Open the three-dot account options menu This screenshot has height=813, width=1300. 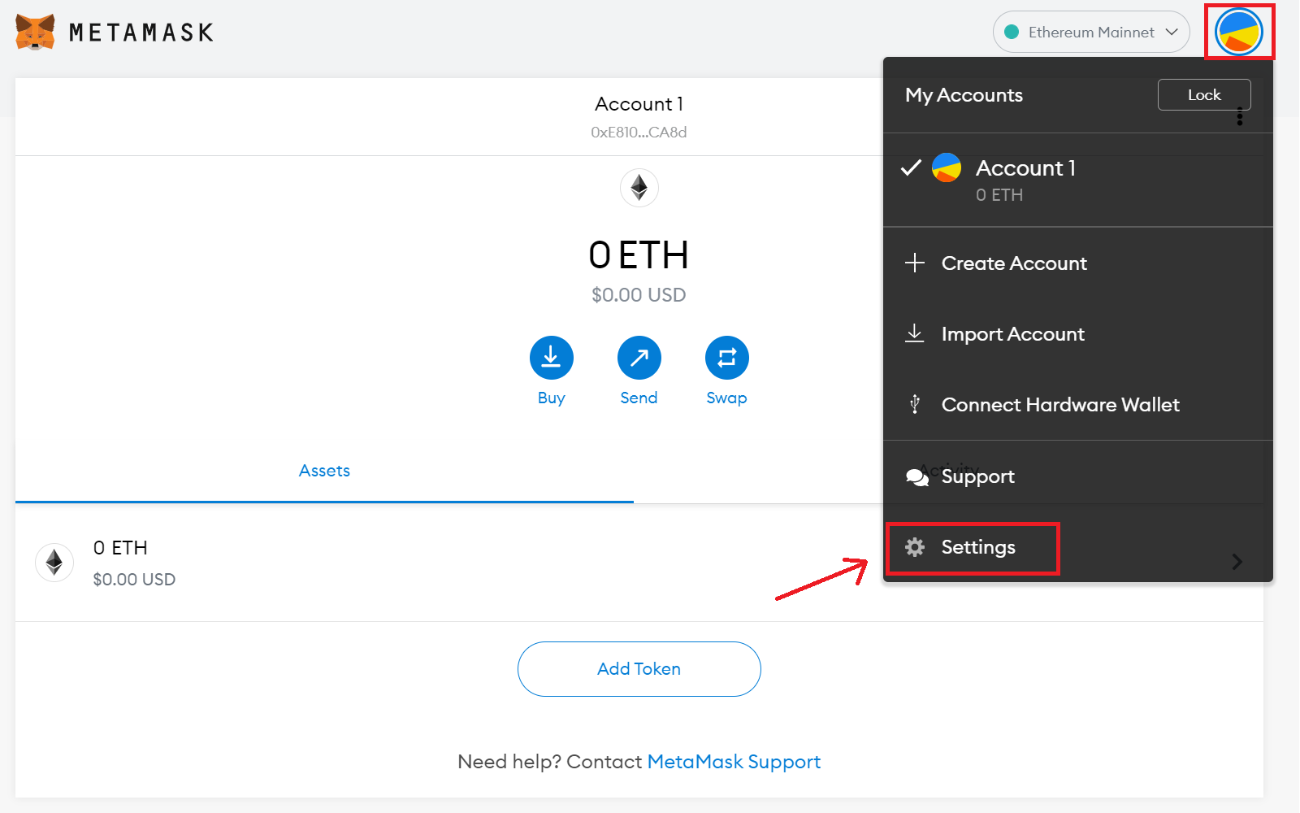[1240, 117]
